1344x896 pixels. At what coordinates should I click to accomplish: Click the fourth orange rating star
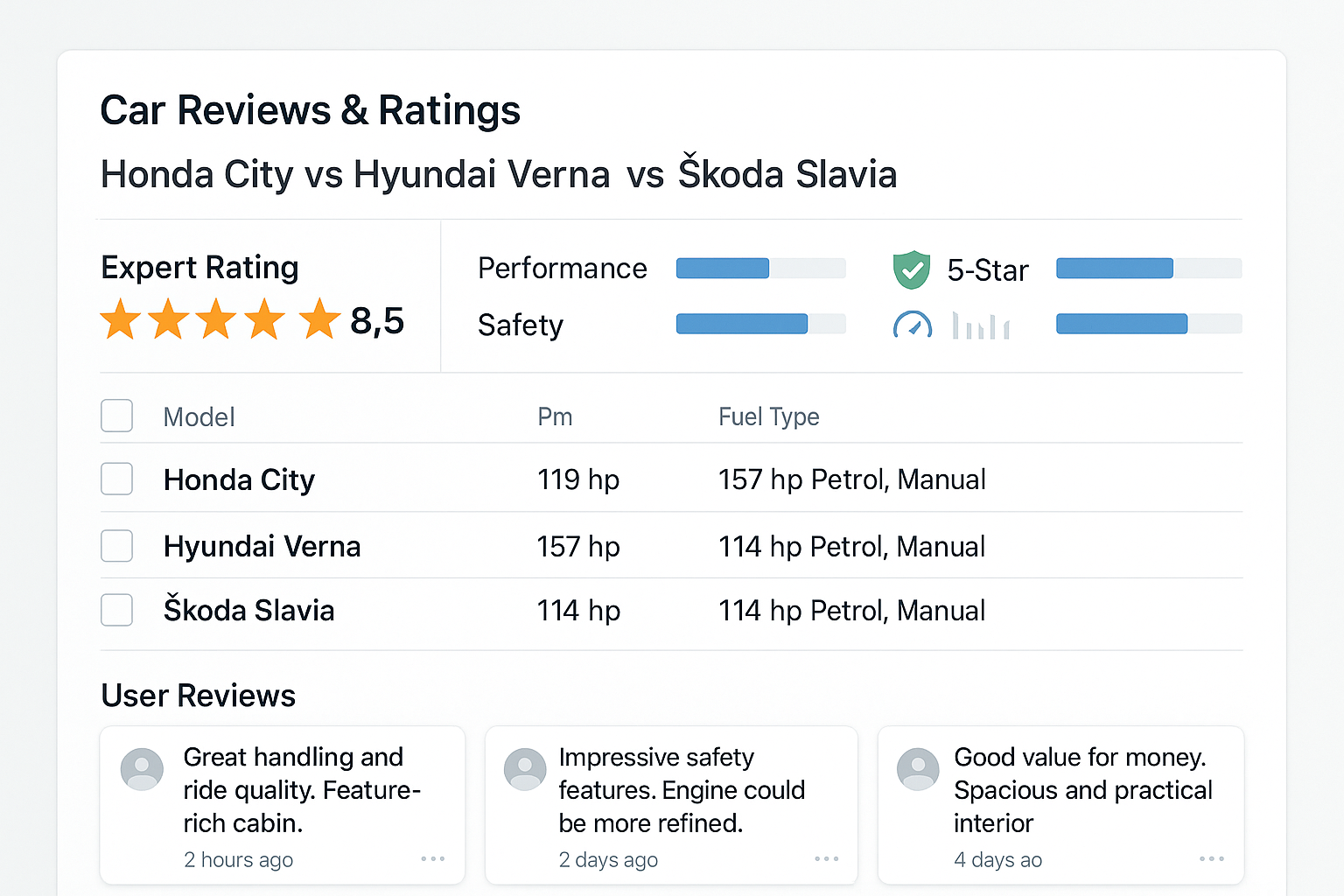pos(264,319)
